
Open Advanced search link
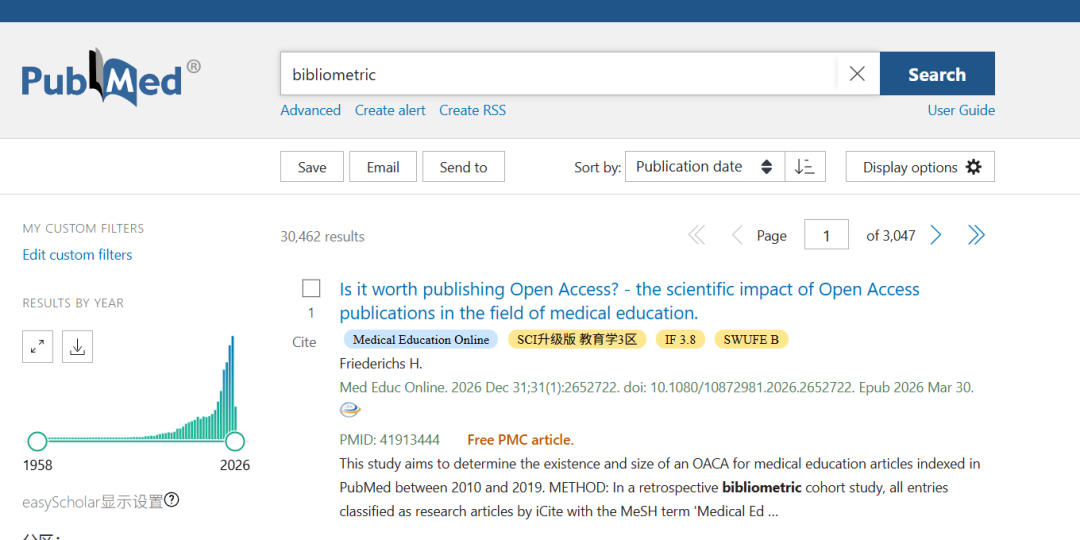click(x=311, y=110)
